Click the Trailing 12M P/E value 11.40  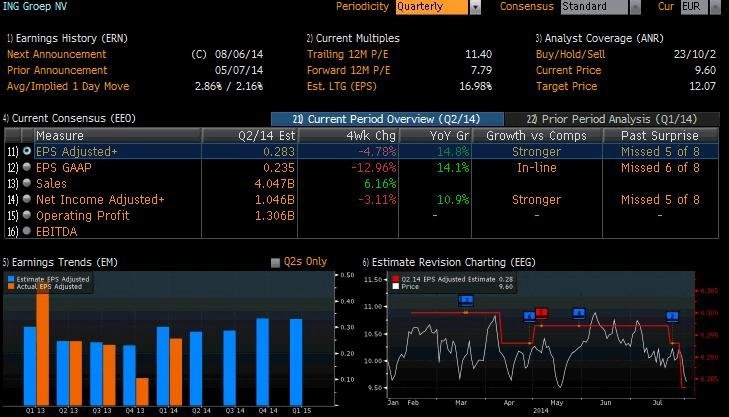tap(478, 54)
